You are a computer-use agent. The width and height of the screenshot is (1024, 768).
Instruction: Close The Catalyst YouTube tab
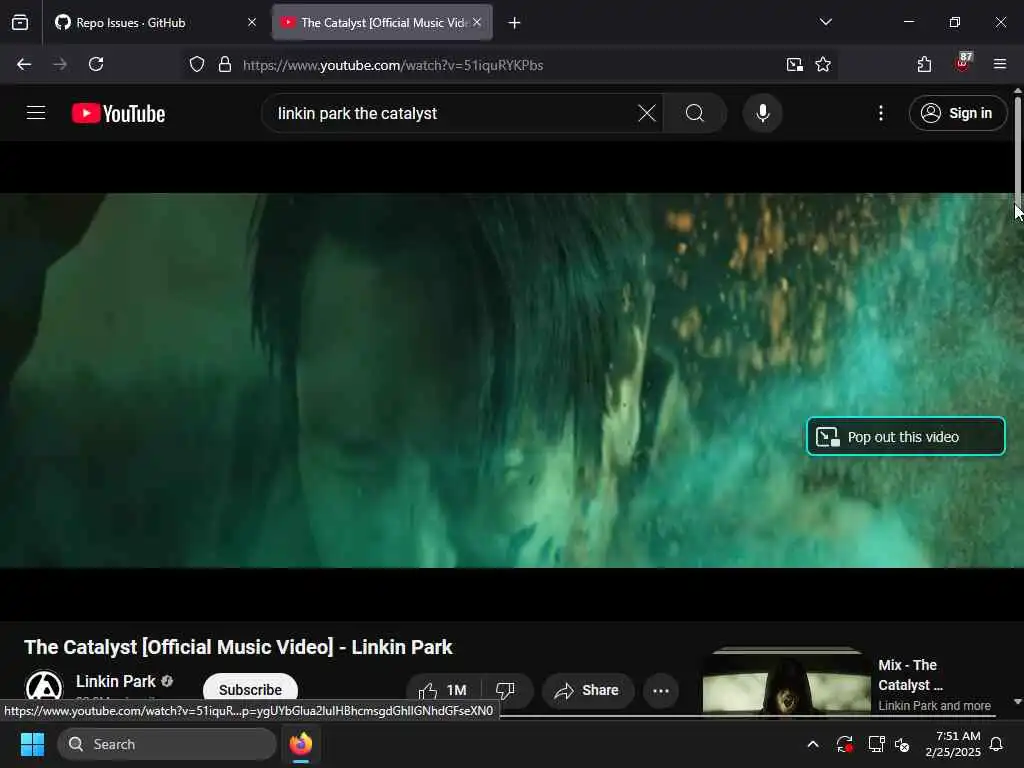(x=477, y=23)
